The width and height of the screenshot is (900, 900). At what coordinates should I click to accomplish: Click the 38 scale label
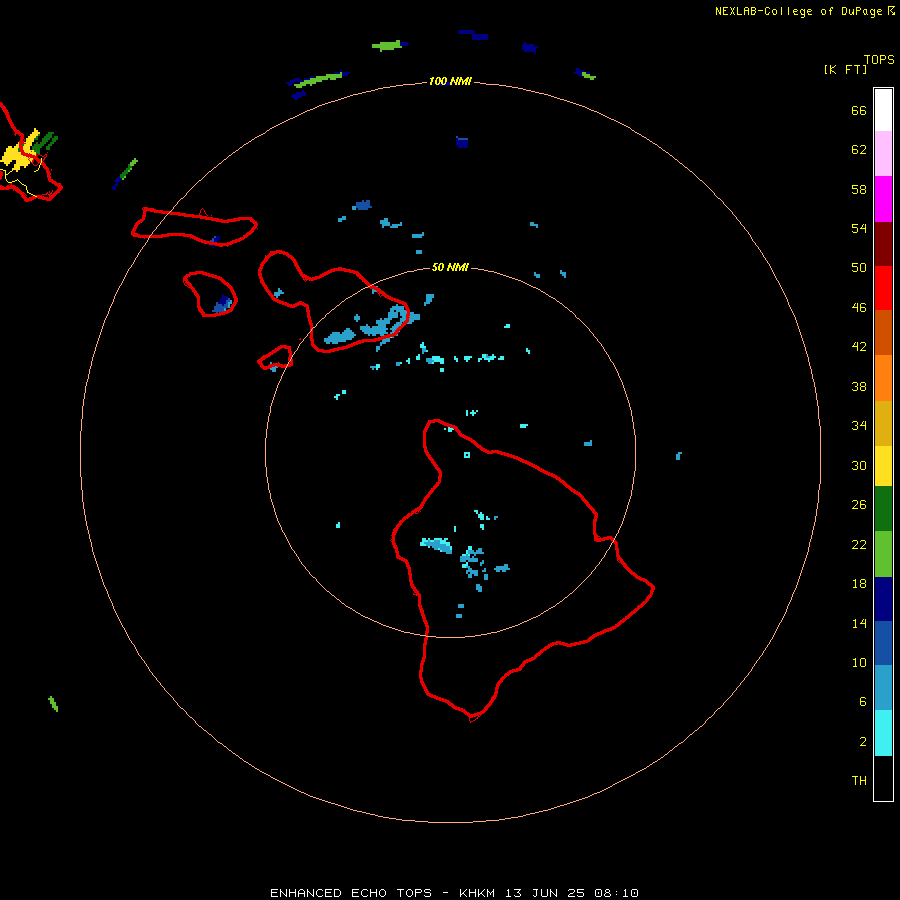tap(859, 386)
